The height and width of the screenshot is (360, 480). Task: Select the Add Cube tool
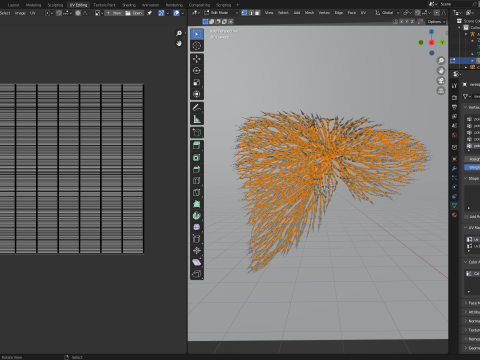click(x=197, y=132)
